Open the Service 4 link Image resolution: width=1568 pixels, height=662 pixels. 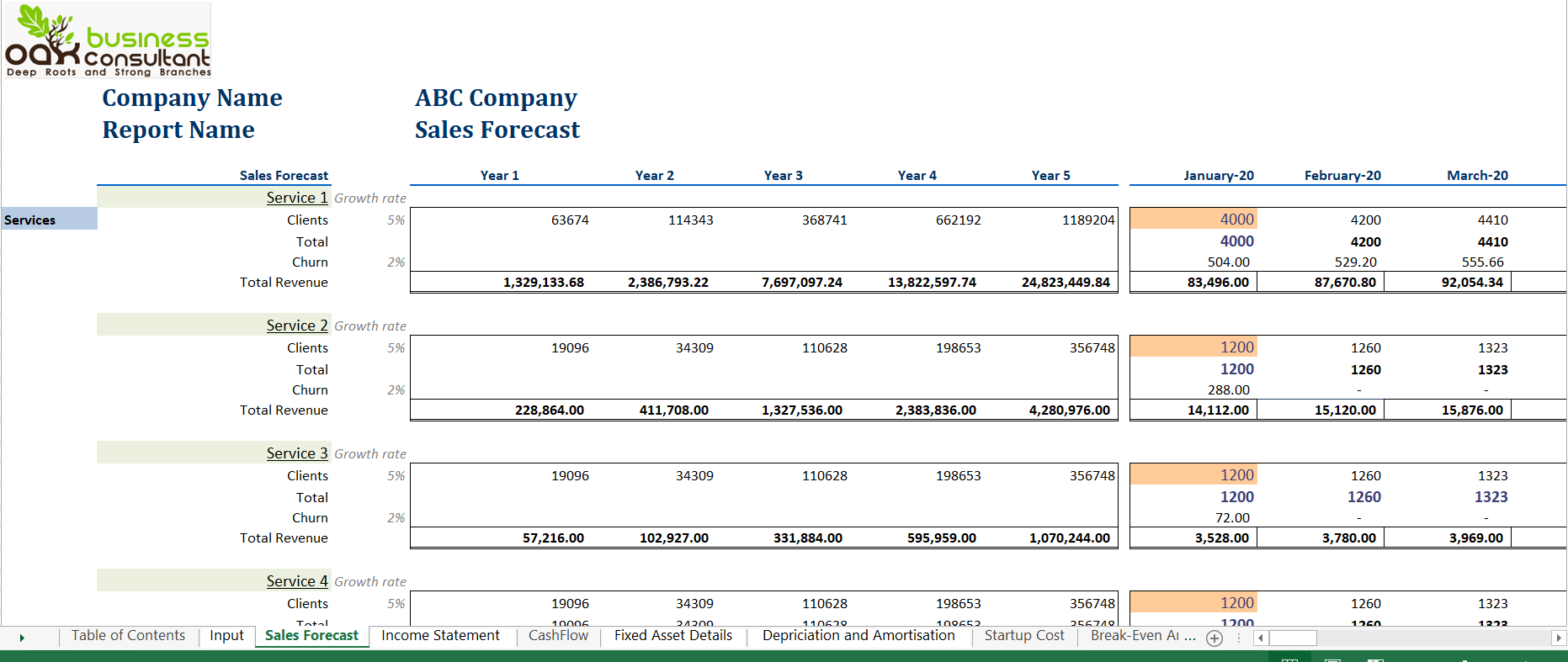297,581
